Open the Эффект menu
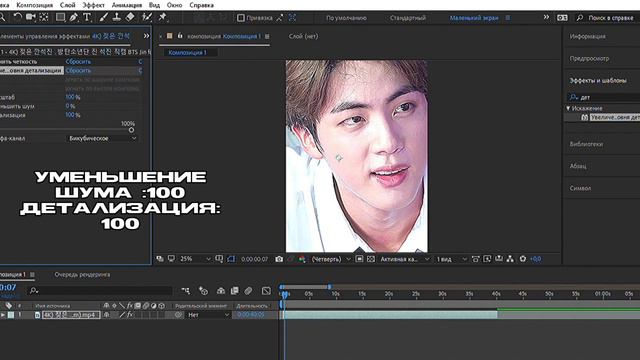This screenshot has width=640, height=360. tap(93, 5)
